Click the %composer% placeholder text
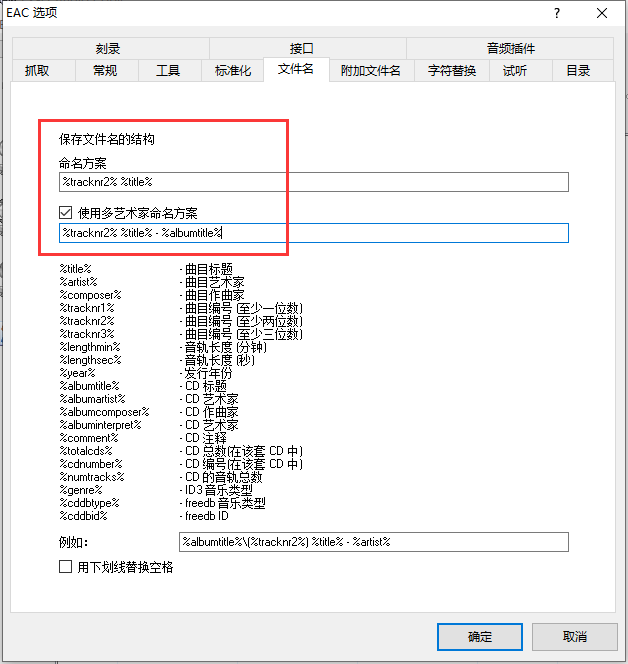Image resolution: width=628 pixels, height=664 pixels. 90,295
